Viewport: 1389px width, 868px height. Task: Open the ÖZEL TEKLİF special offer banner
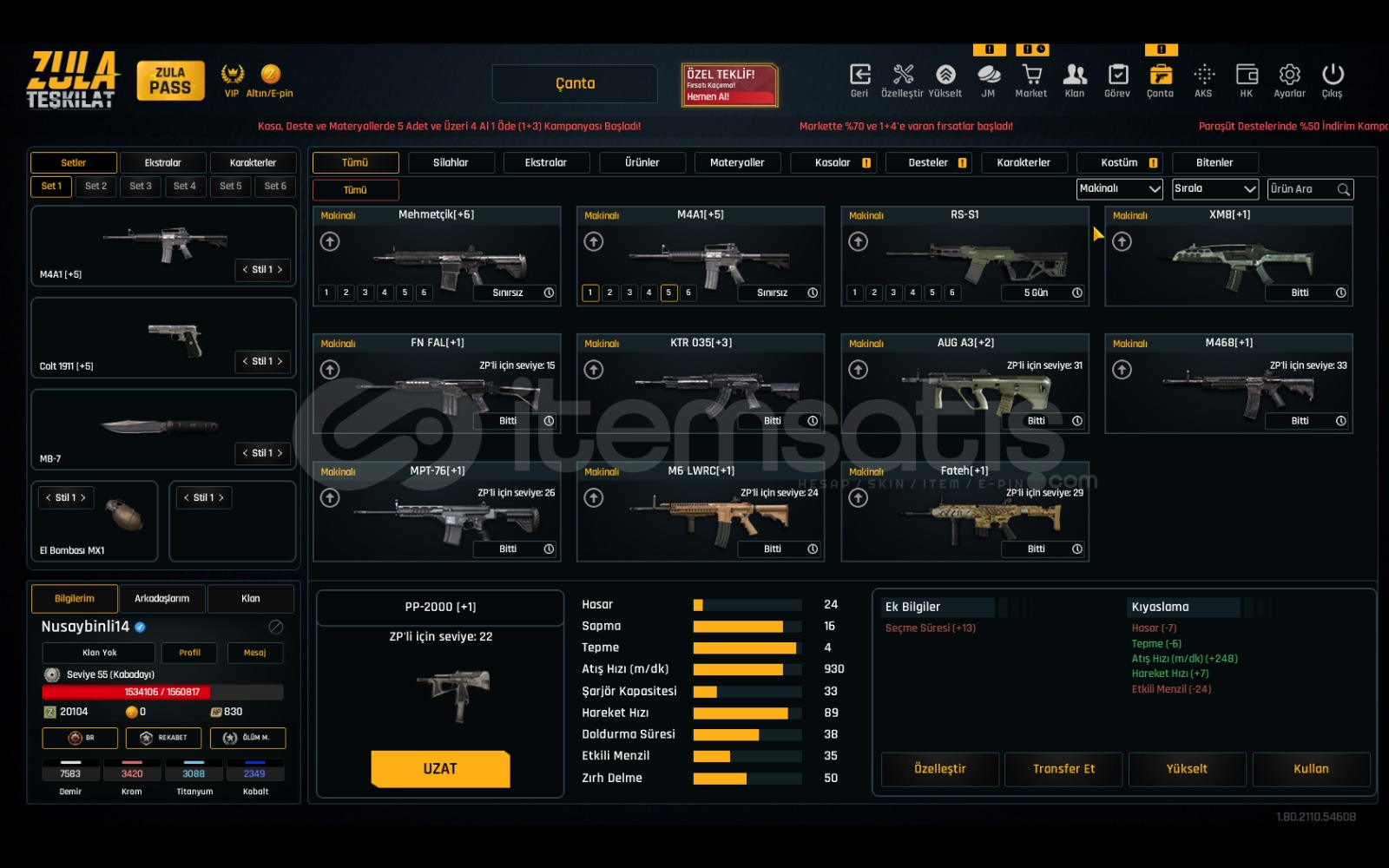729,85
